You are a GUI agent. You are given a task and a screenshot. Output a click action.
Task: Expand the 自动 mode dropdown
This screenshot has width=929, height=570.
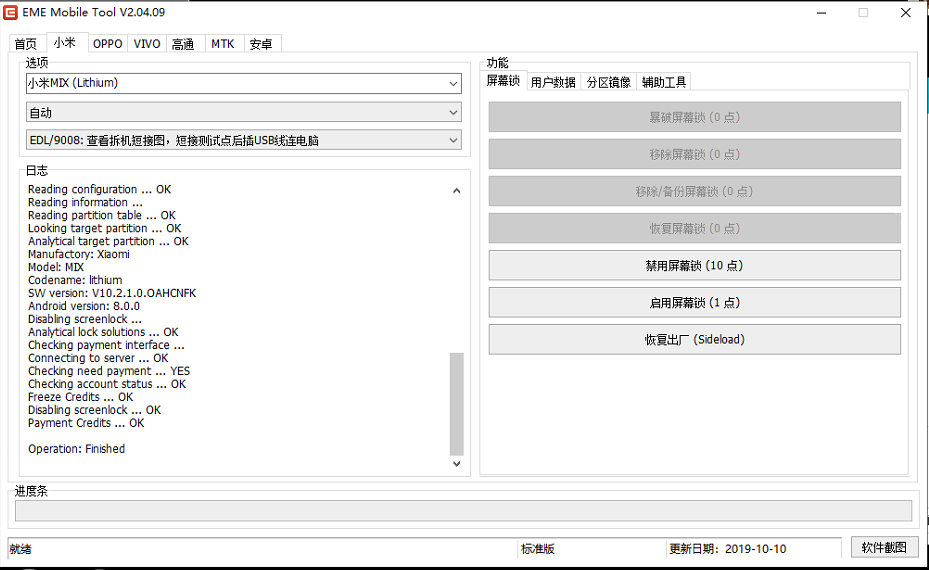click(x=244, y=112)
